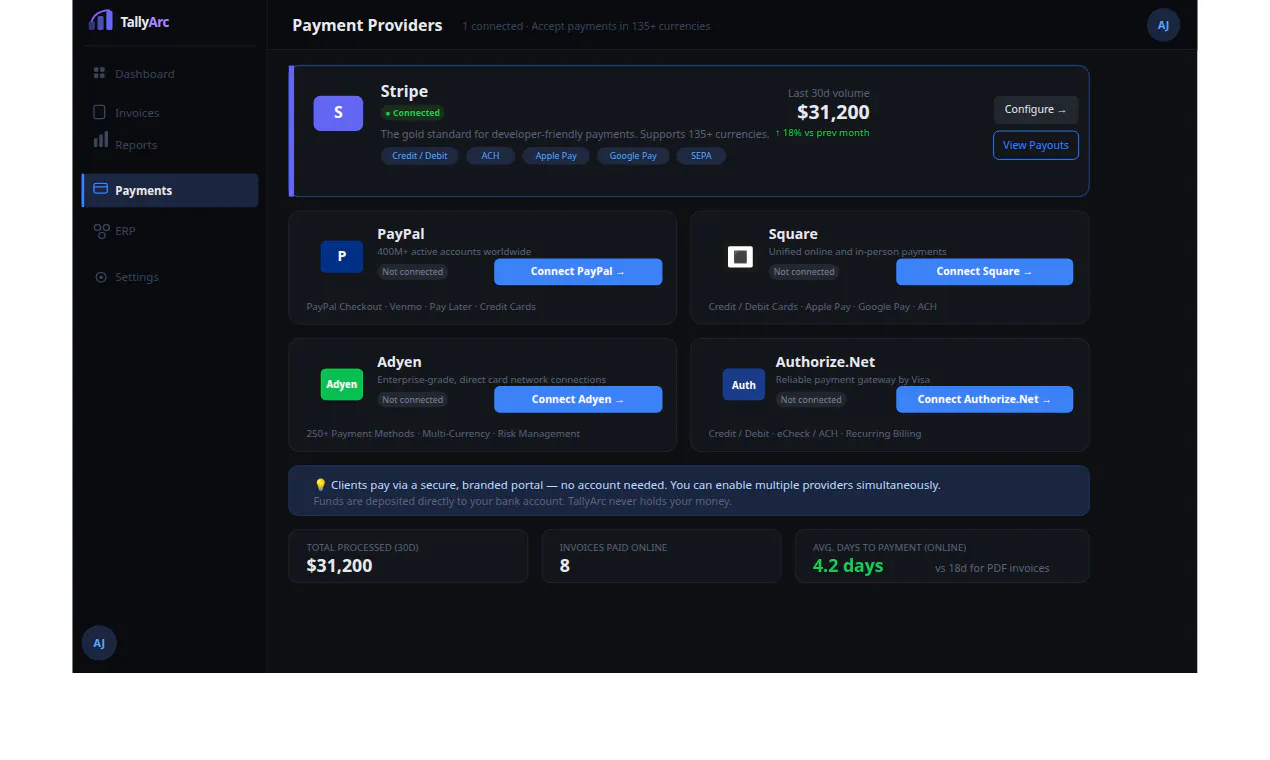1270x760 pixels.
Task: Click the lightbulb tip icon
Action: [320, 485]
